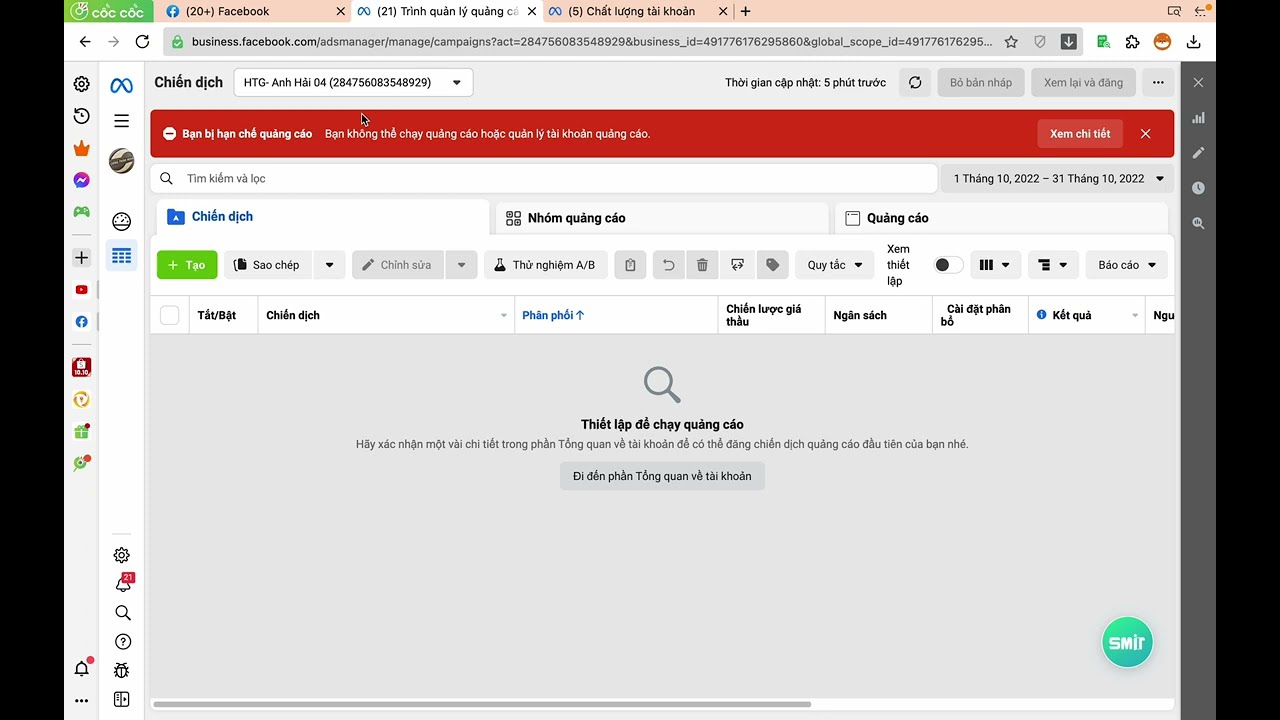Click the green Tạo button

pyautogui.click(x=187, y=265)
